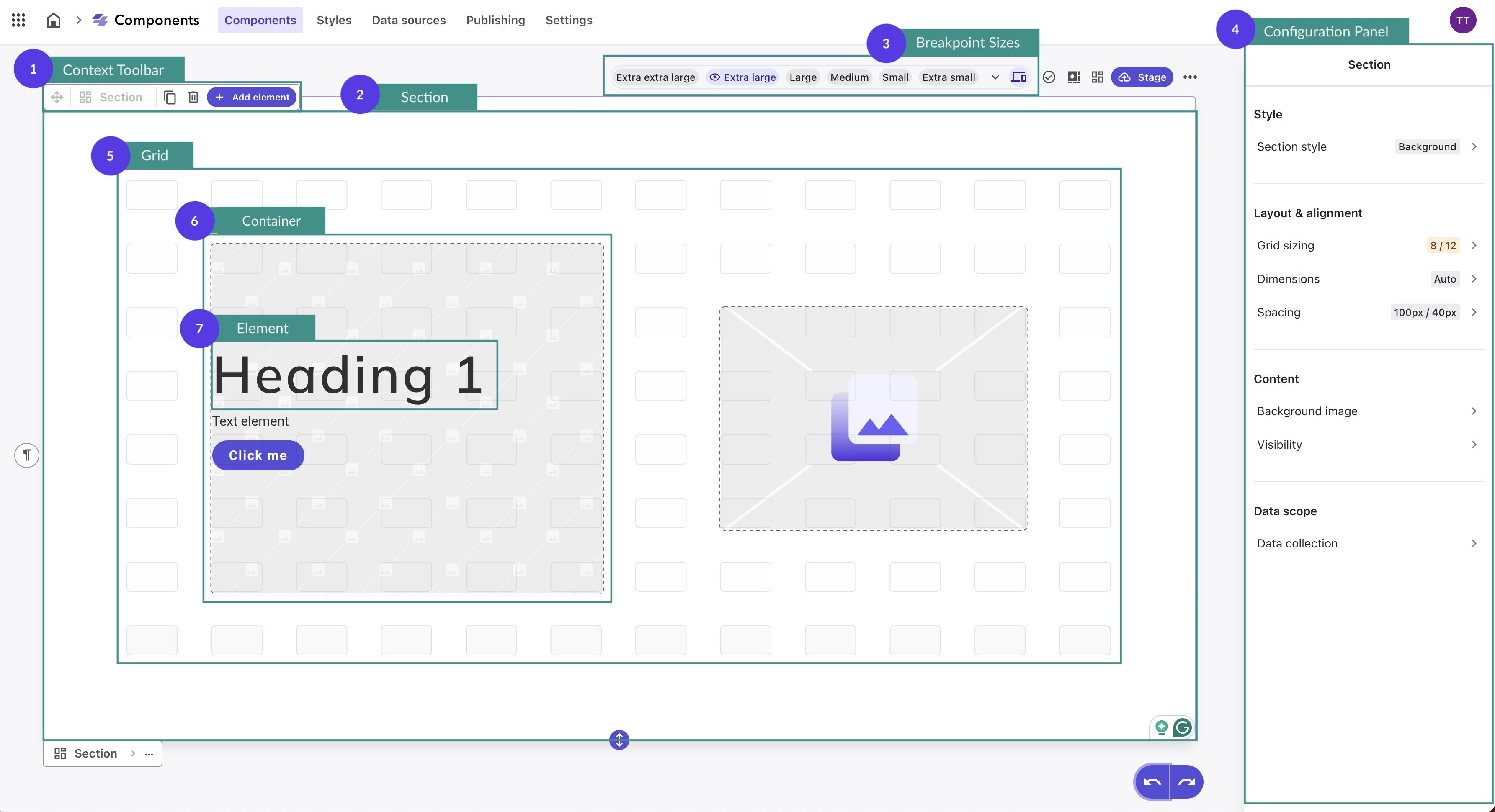Click the move handle in context toolbar

[x=57, y=97]
